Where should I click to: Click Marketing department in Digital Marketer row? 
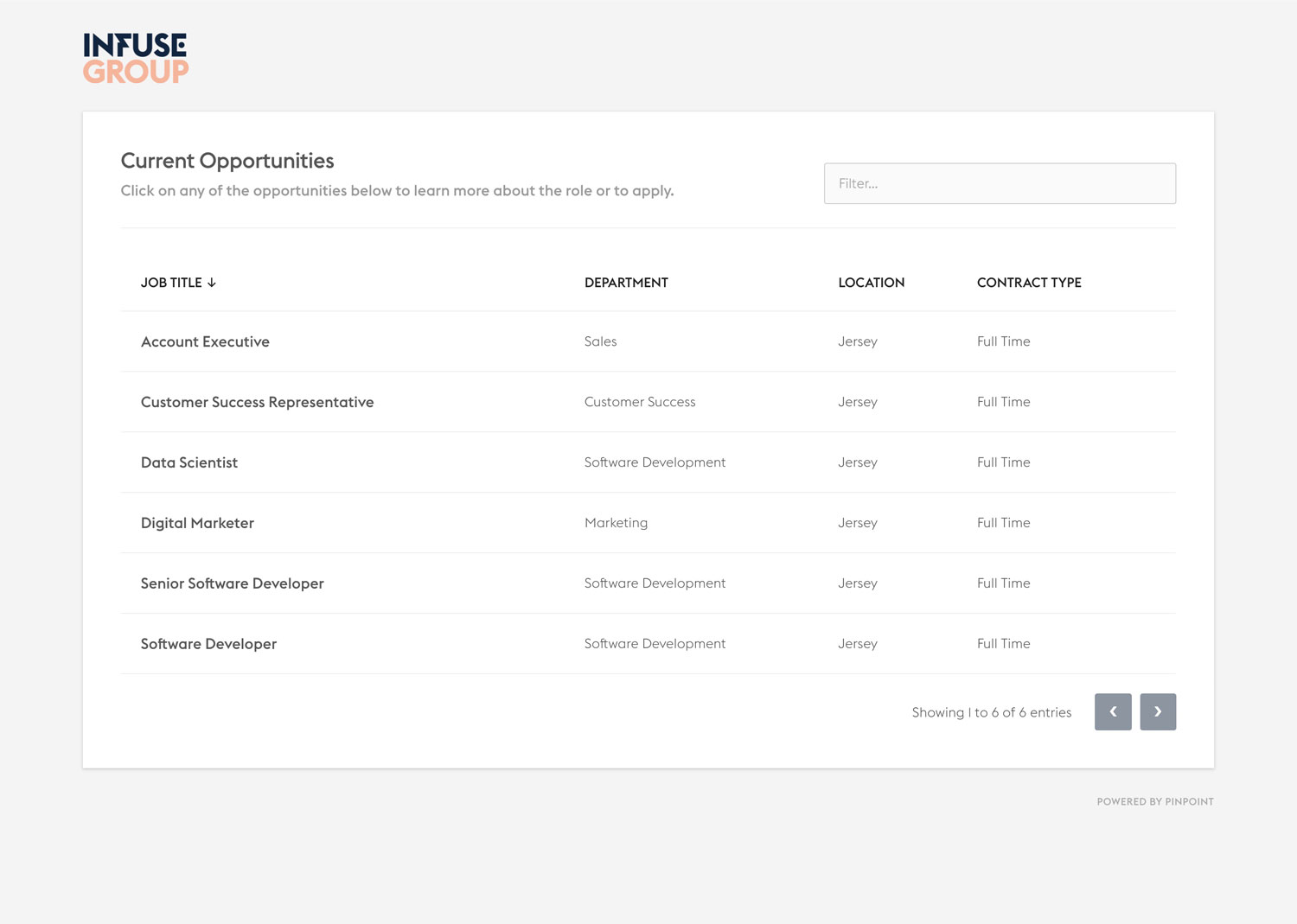coord(616,523)
